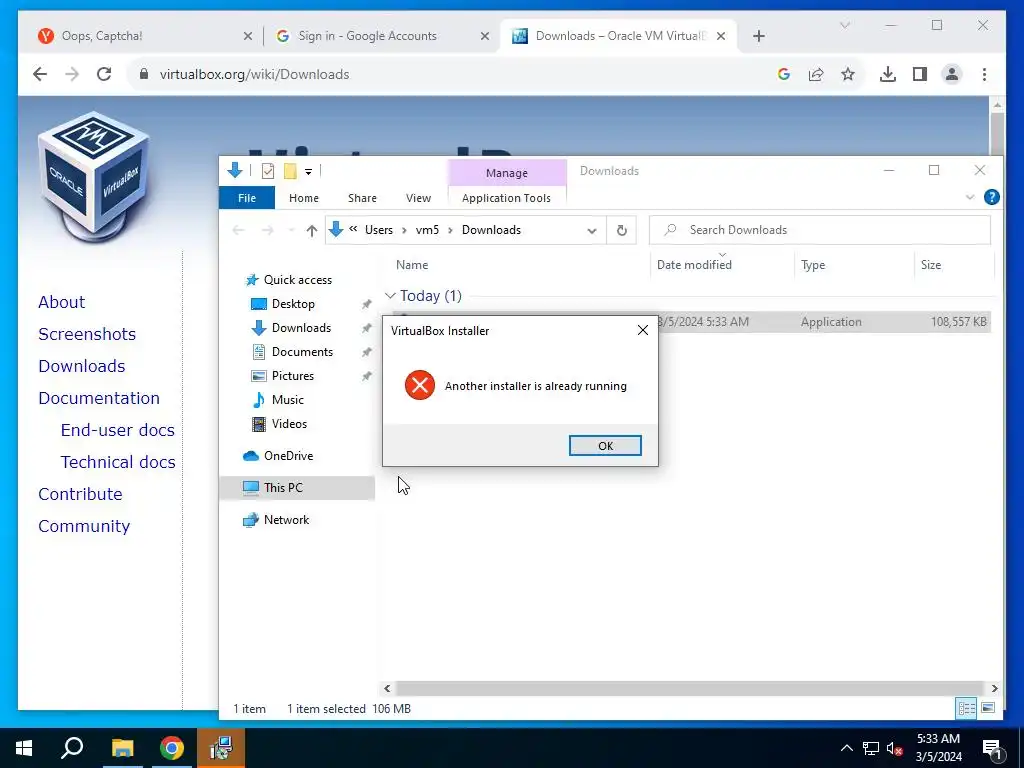
Task: Click the Properties icon in quick access toolbar
Action: 268,171
